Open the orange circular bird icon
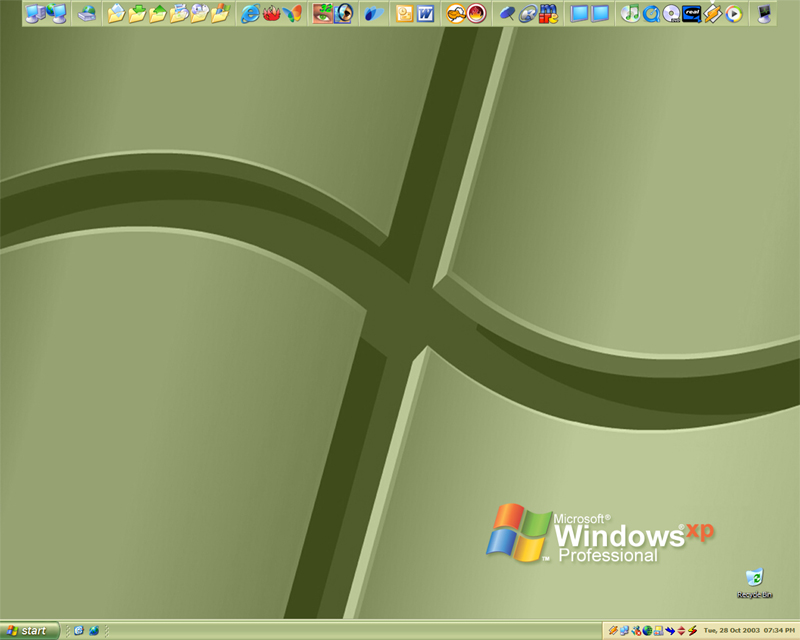The height and width of the screenshot is (640, 800). point(456,13)
